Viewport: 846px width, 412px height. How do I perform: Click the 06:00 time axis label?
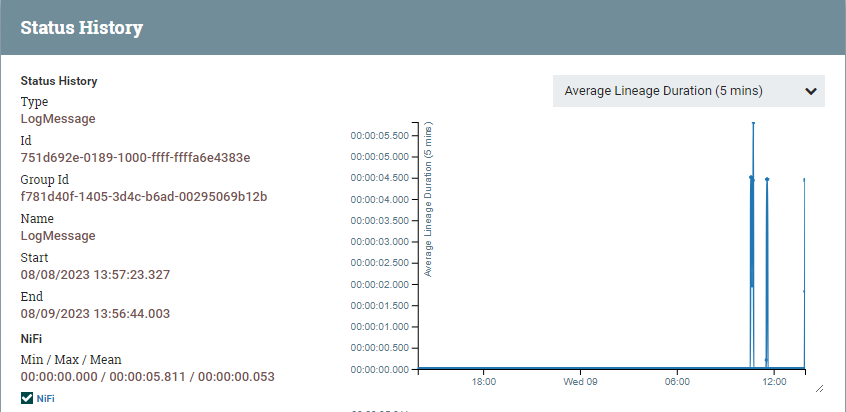(677, 382)
